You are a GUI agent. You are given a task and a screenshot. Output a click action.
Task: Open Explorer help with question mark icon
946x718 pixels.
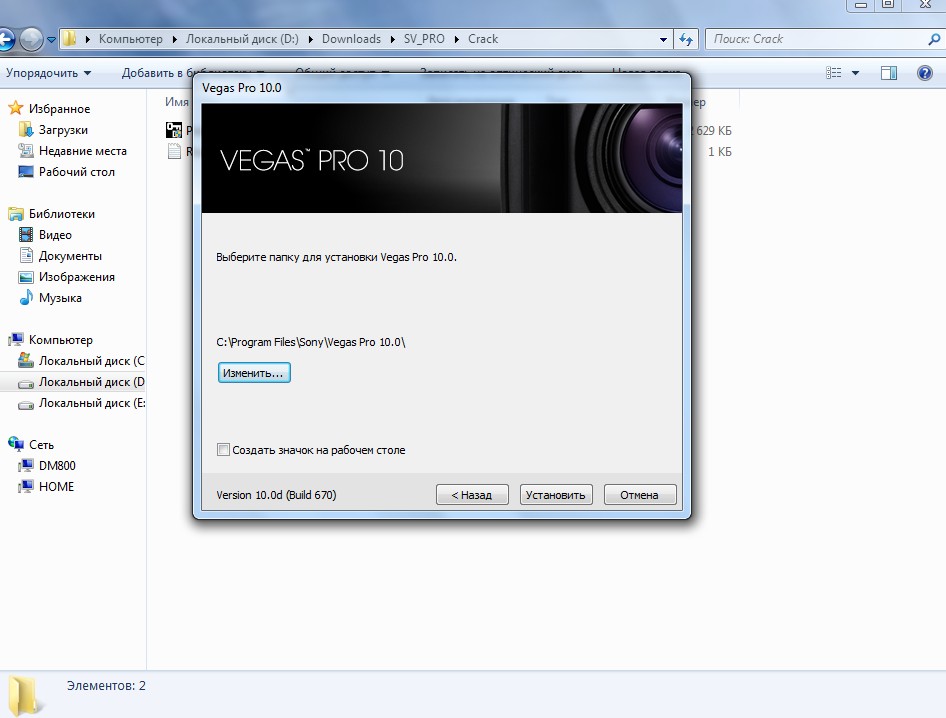pos(924,73)
